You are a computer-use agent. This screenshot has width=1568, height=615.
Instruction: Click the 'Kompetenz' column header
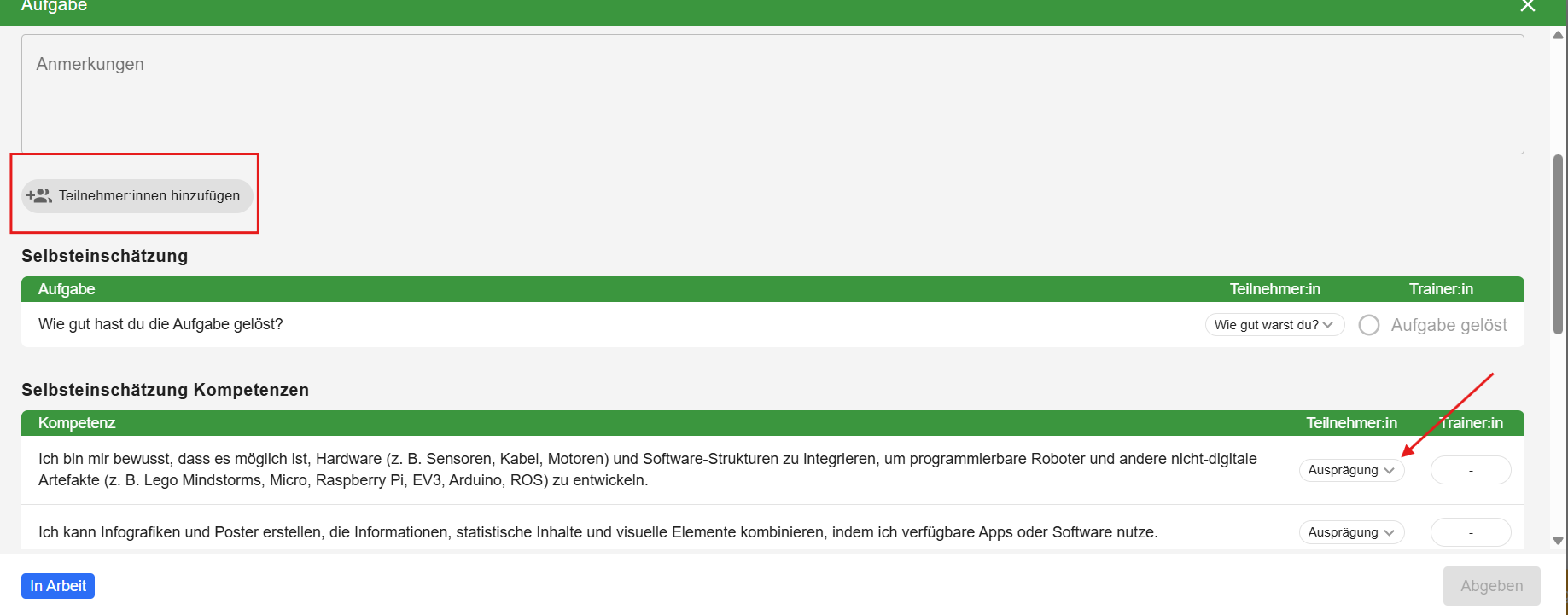77,423
